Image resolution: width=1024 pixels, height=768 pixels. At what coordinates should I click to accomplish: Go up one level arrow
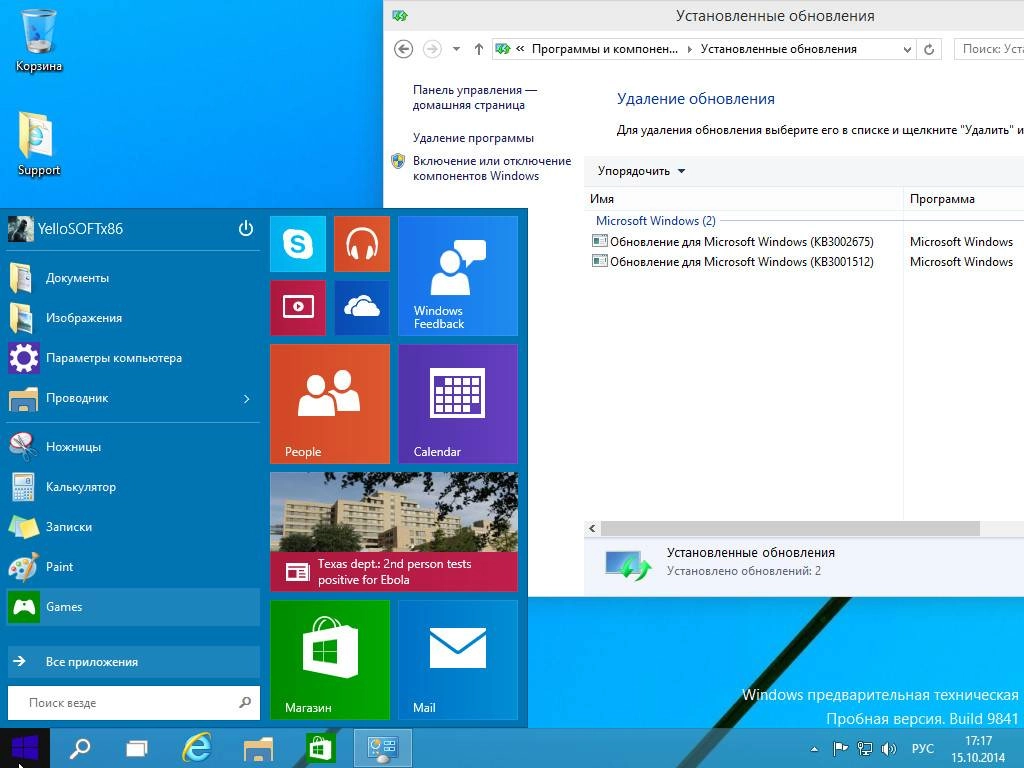(479, 49)
